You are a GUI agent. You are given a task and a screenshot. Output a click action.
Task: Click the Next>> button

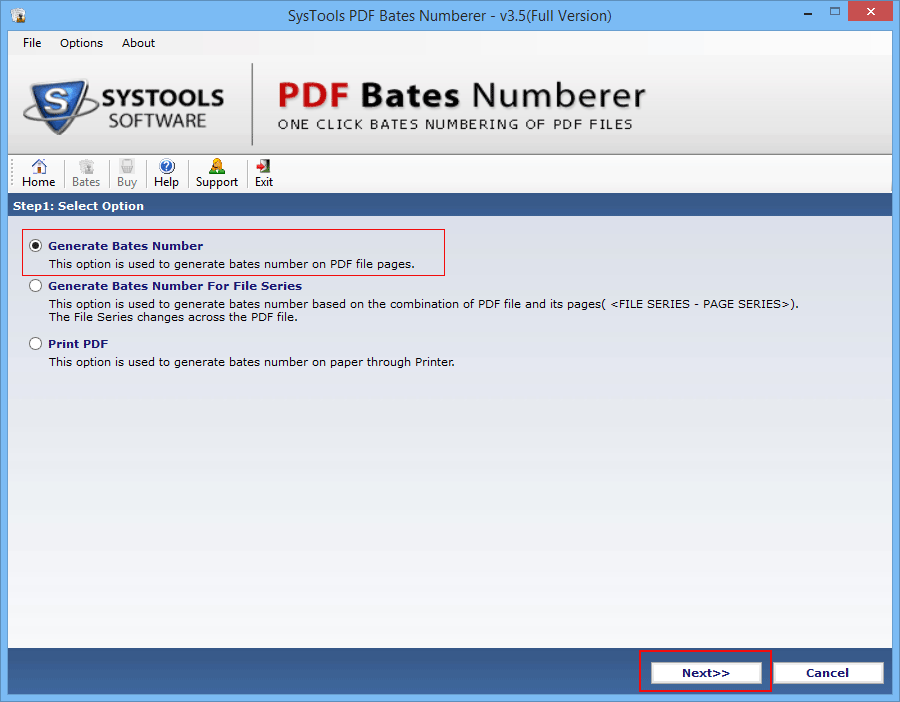pos(706,673)
